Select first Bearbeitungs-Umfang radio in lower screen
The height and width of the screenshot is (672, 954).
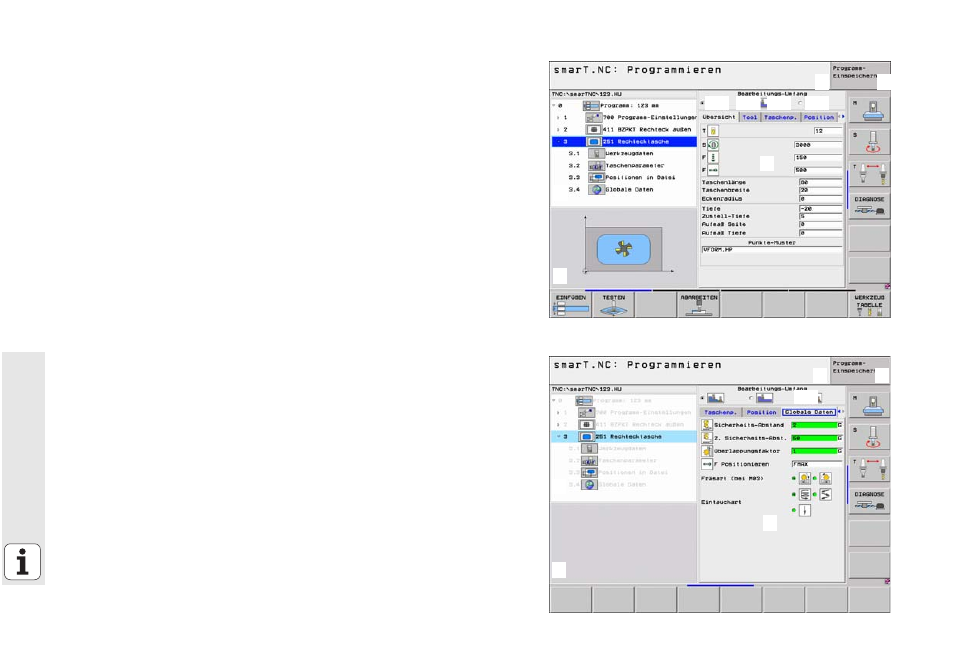(702, 398)
